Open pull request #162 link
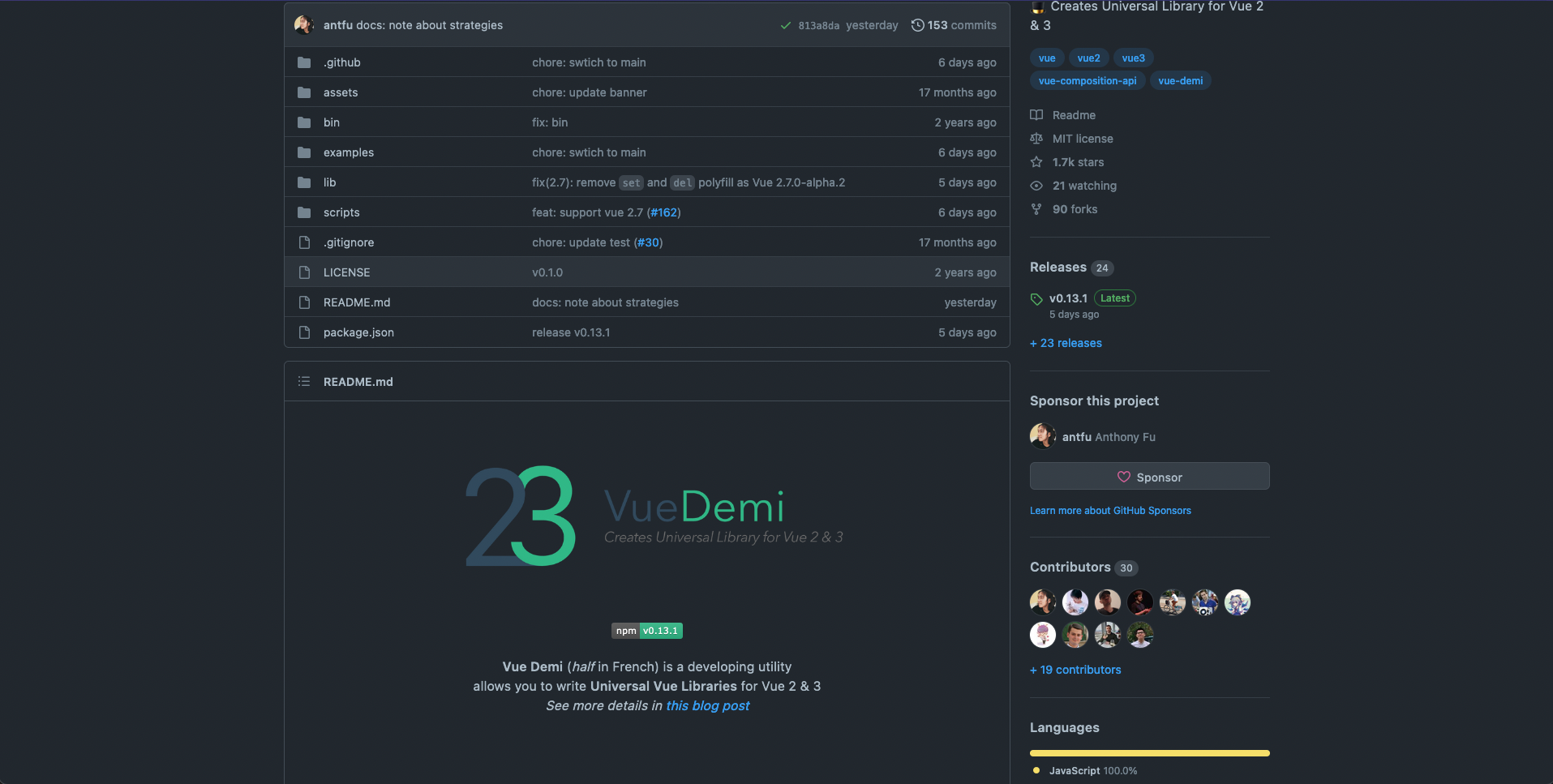The width and height of the screenshot is (1553, 784). (x=664, y=212)
